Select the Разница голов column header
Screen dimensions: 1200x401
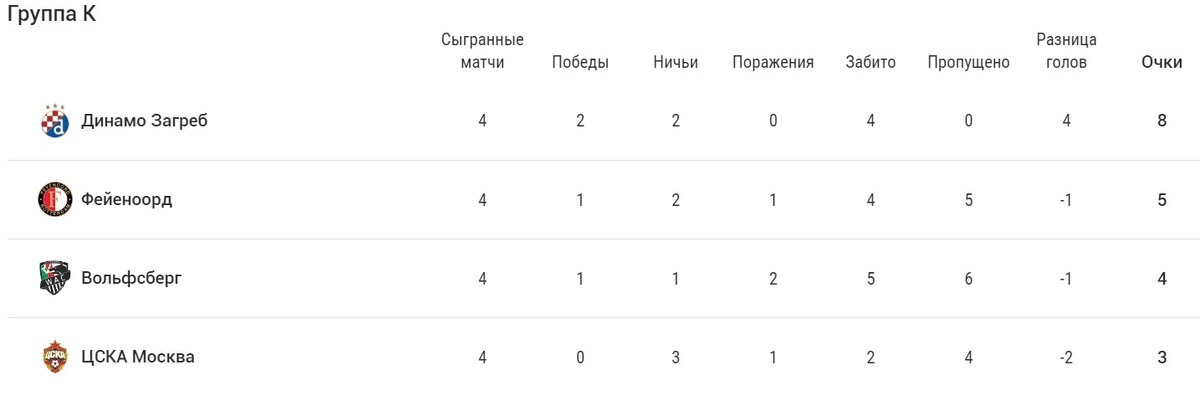(1066, 51)
